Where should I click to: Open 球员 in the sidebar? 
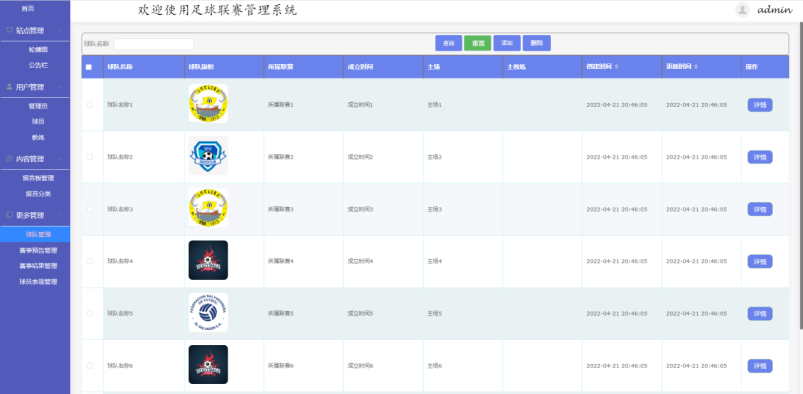click(x=38, y=121)
